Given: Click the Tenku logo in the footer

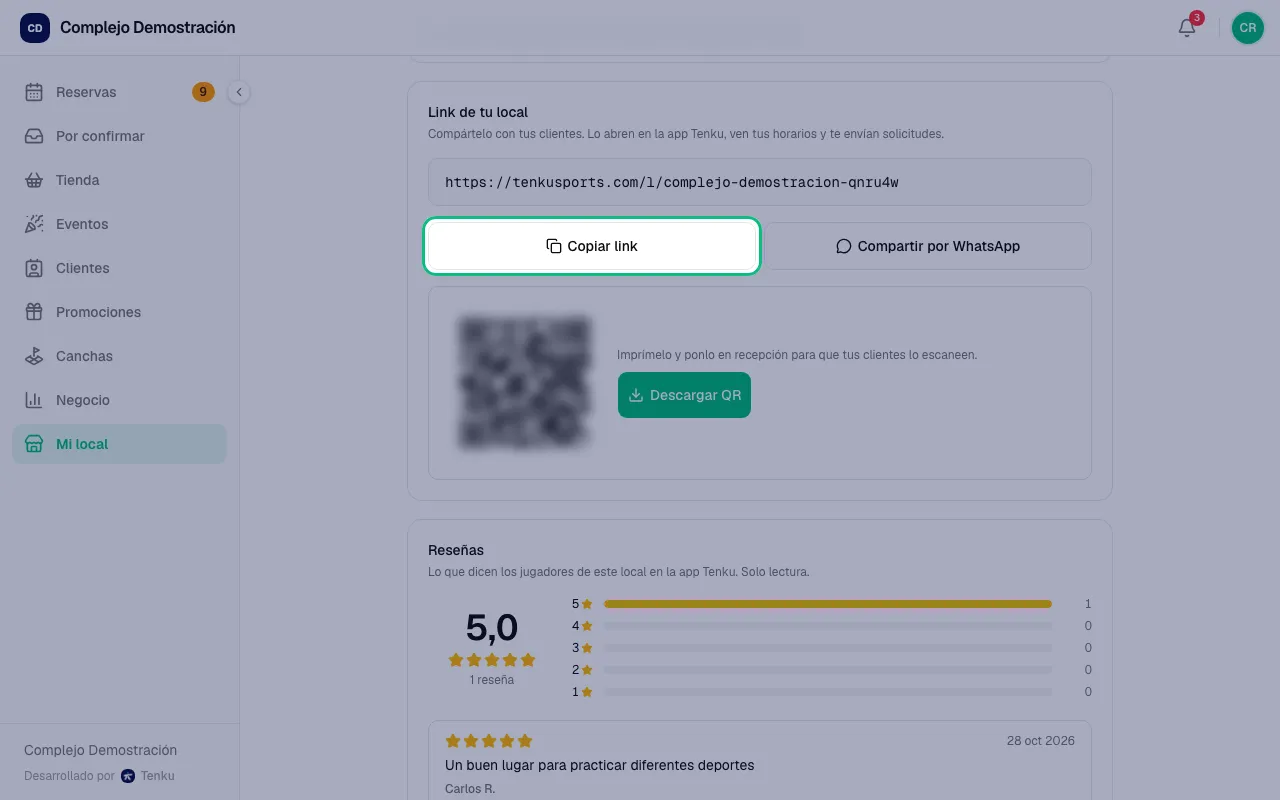Looking at the screenshot, I should (127, 776).
